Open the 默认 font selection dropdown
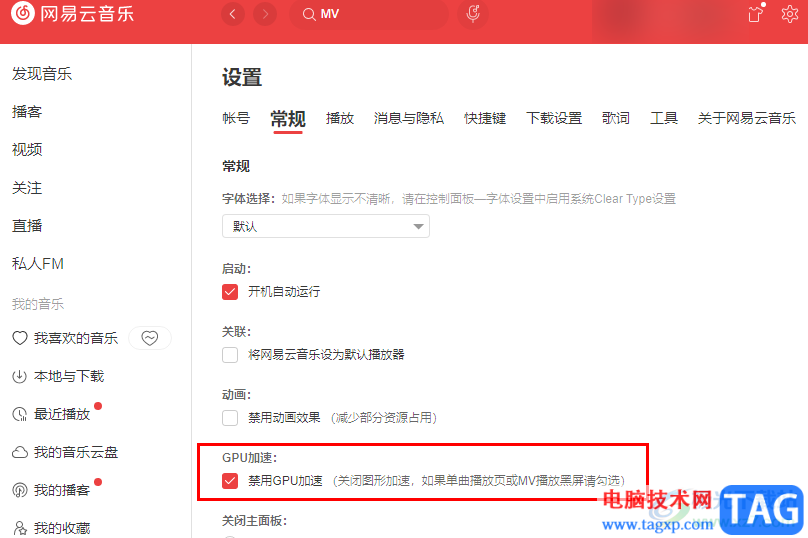This screenshot has height=538, width=808. click(x=326, y=226)
